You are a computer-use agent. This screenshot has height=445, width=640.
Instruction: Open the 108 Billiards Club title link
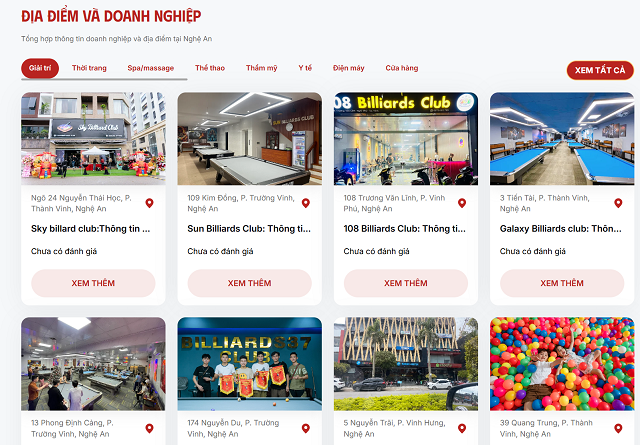tap(404, 229)
